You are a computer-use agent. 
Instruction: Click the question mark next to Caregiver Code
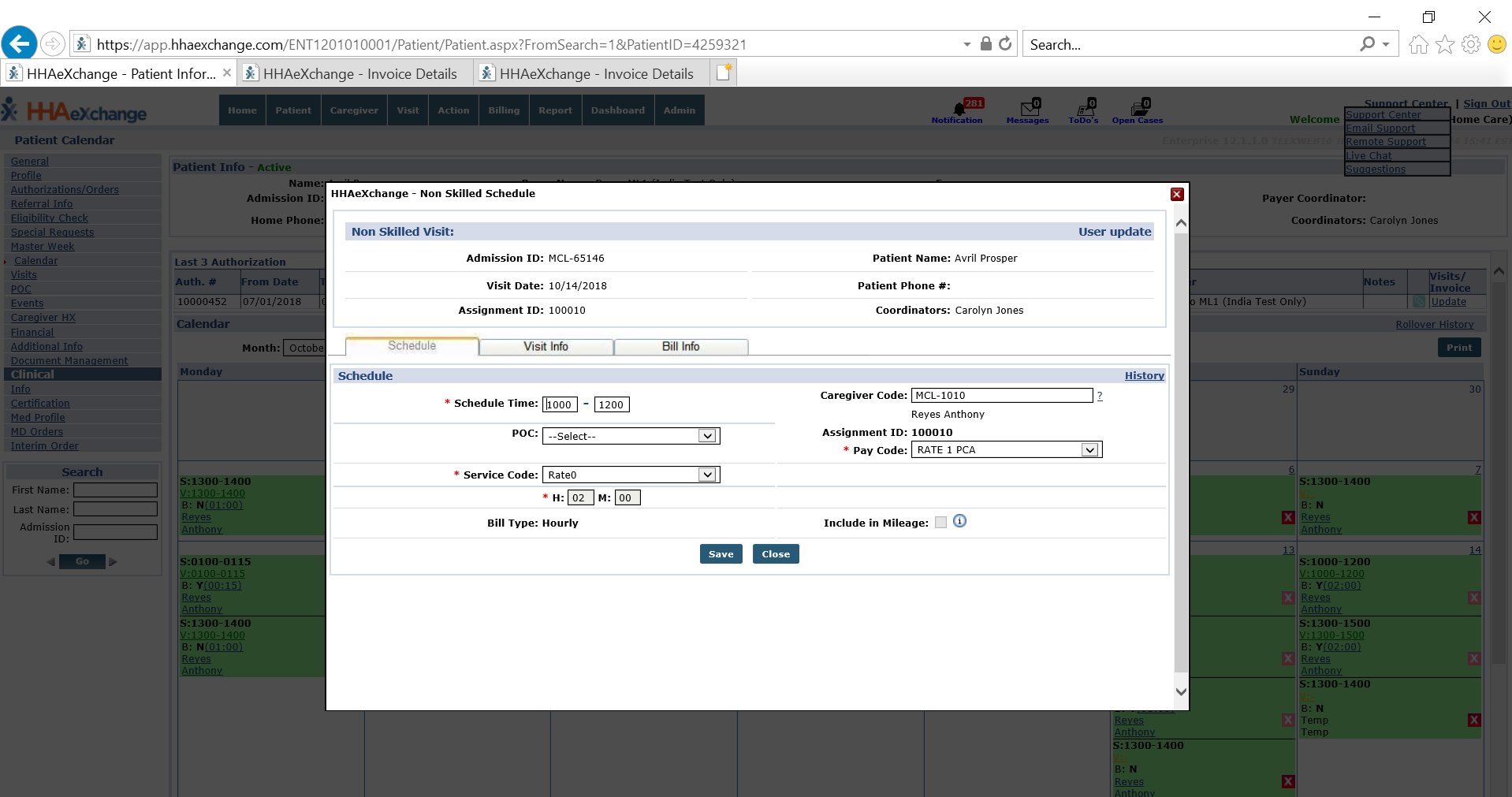[x=1099, y=396]
